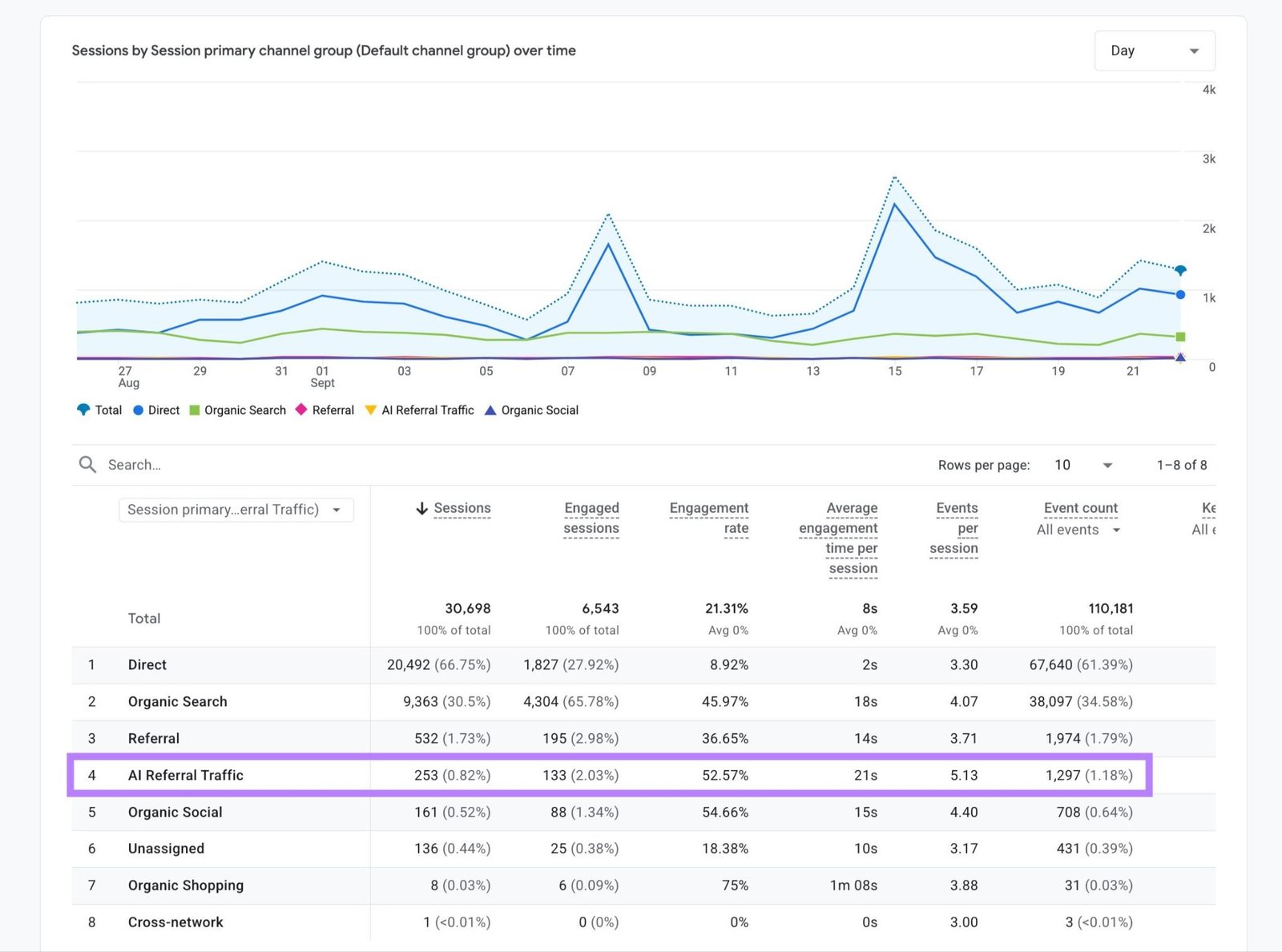The height and width of the screenshot is (952, 1282).
Task: Click the 52.57% engagement rate cell
Action: [725, 775]
